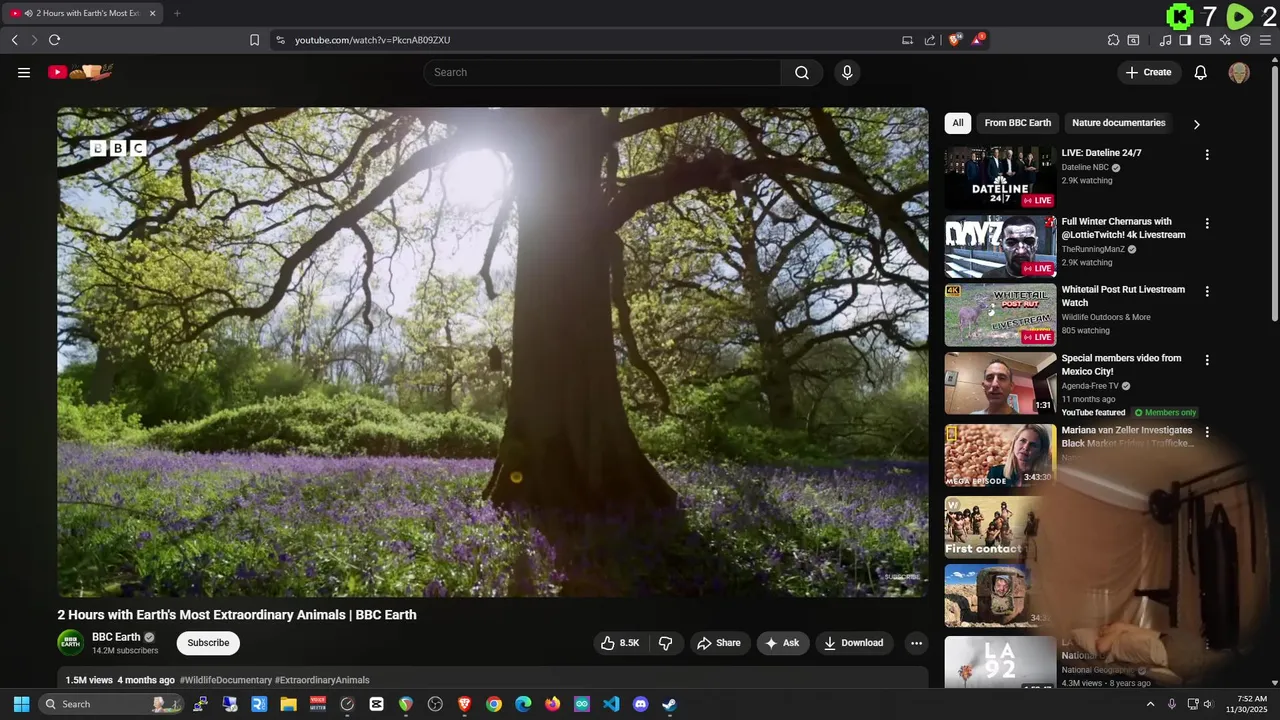Viewport: 1280px width, 720px height.
Task: Open OBS Studio from the taskbar
Action: coord(435,704)
